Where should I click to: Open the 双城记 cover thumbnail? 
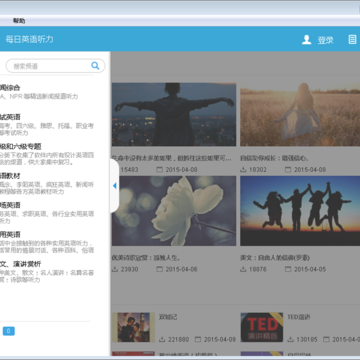(x=133, y=327)
